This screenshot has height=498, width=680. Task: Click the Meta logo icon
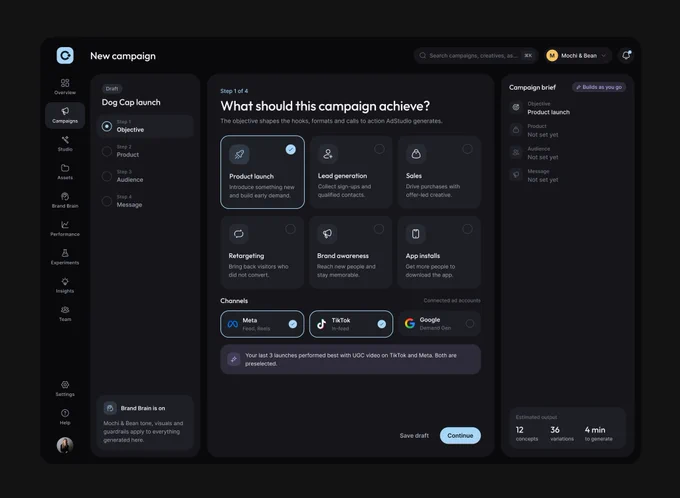233,324
